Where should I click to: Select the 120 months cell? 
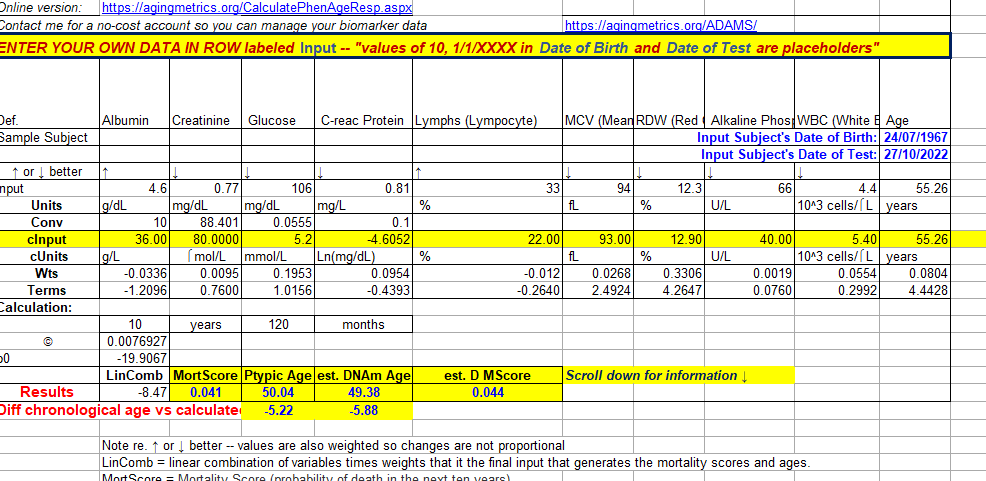[x=277, y=324]
